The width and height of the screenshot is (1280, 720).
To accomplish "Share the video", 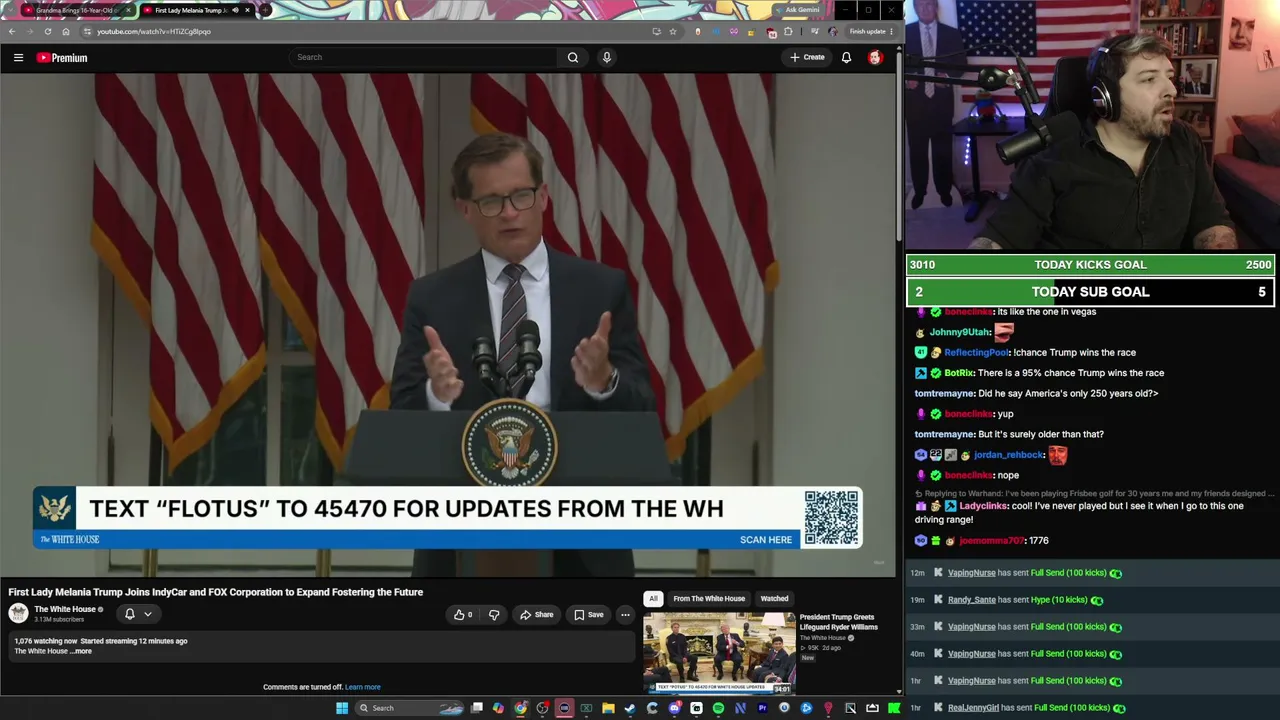I will 537,615.
